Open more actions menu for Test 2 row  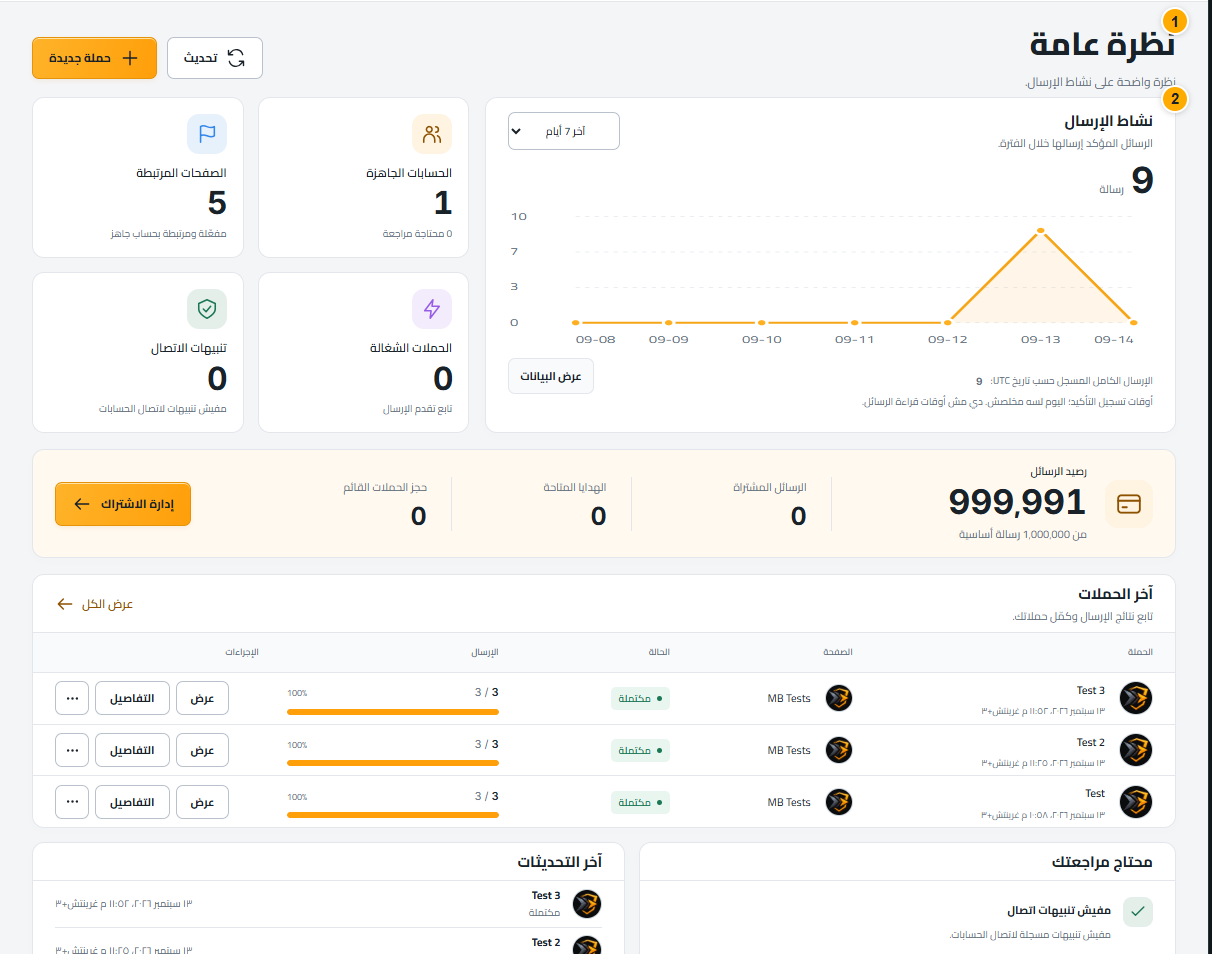click(72, 750)
